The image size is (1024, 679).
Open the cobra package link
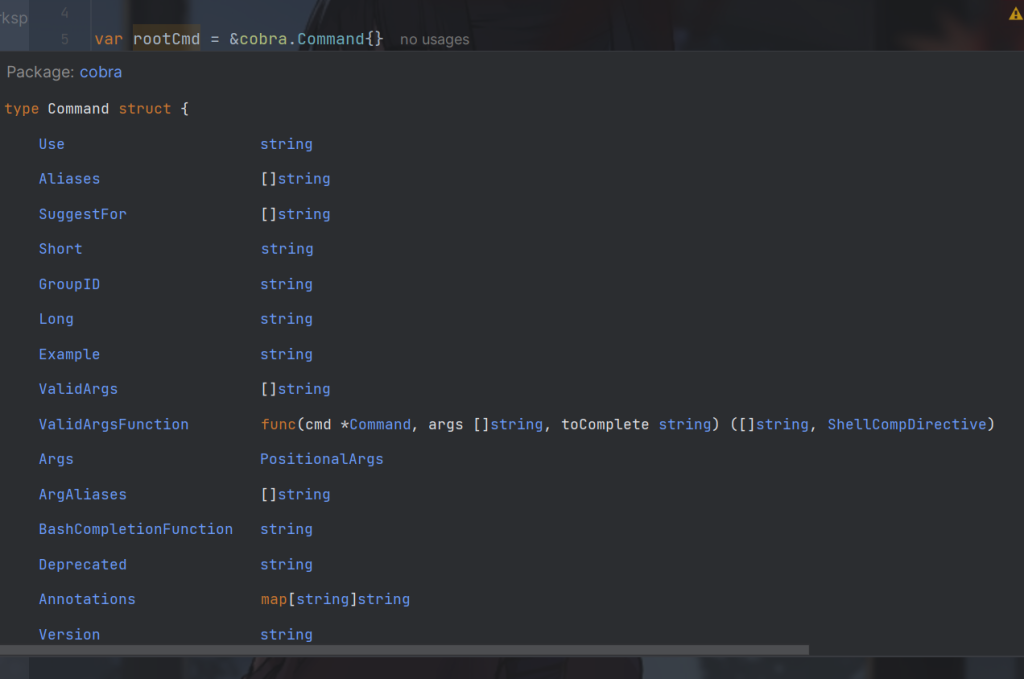[100, 73]
